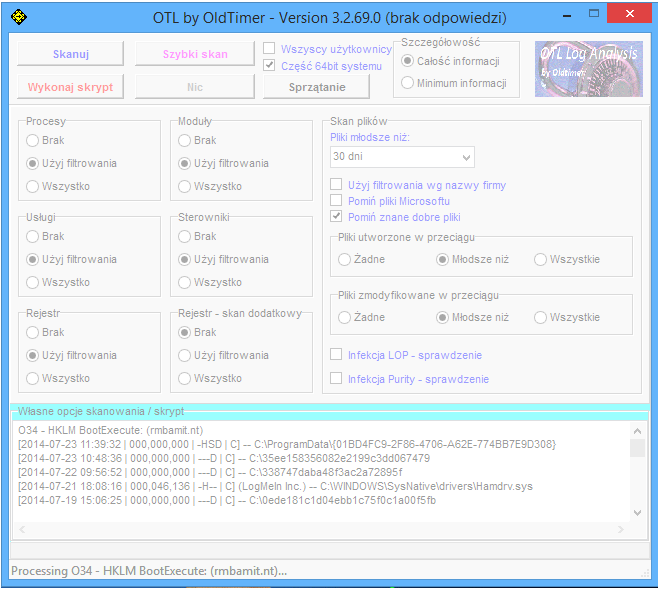Open the Pliki młodsze niż 30 dni dropdown
This screenshot has width=660, height=590.
tap(402, 157)
